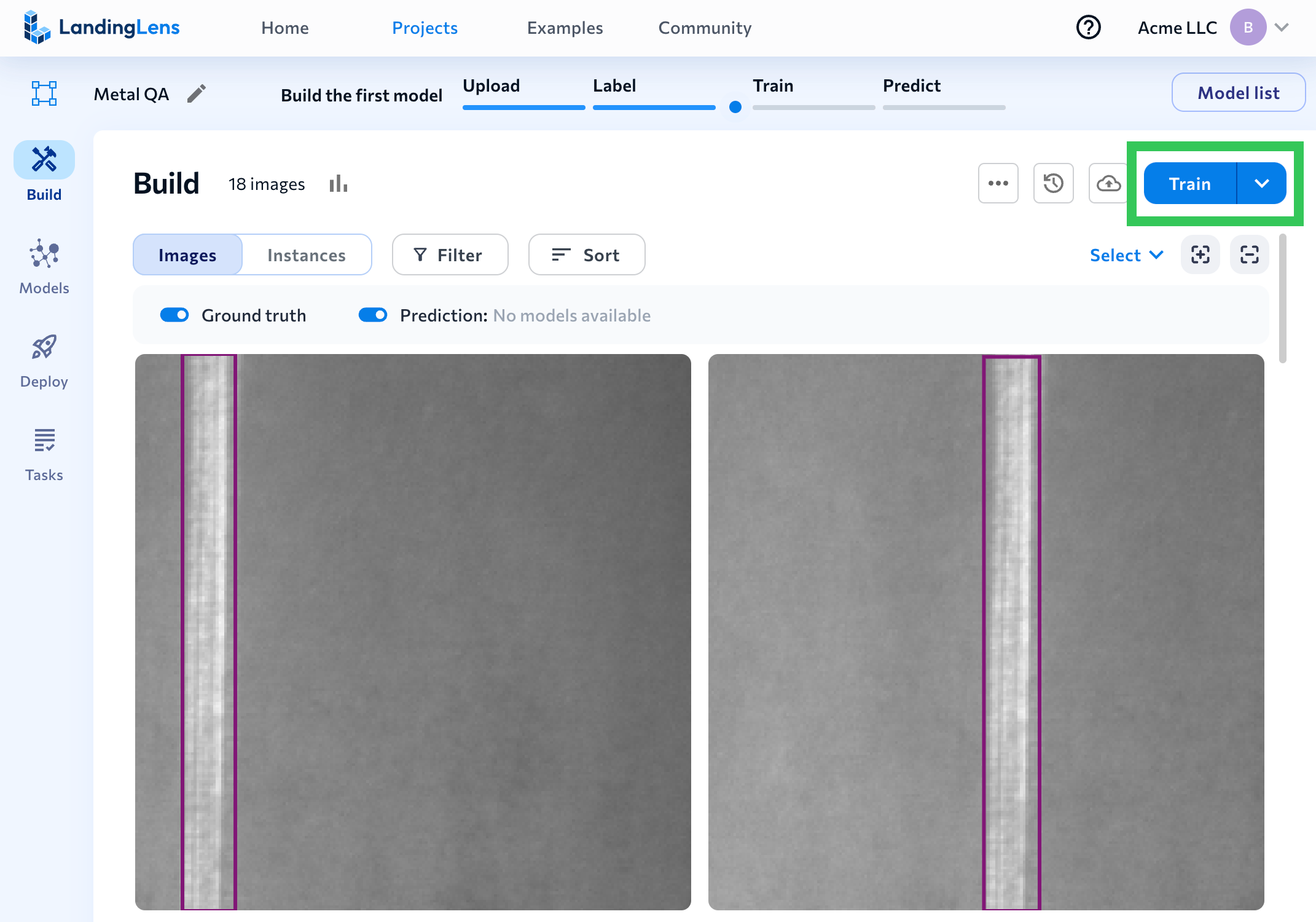Viewport: 1316px width, 922px height.
Task: Click the history clock icon
Action: click(x=1053, y=183)
